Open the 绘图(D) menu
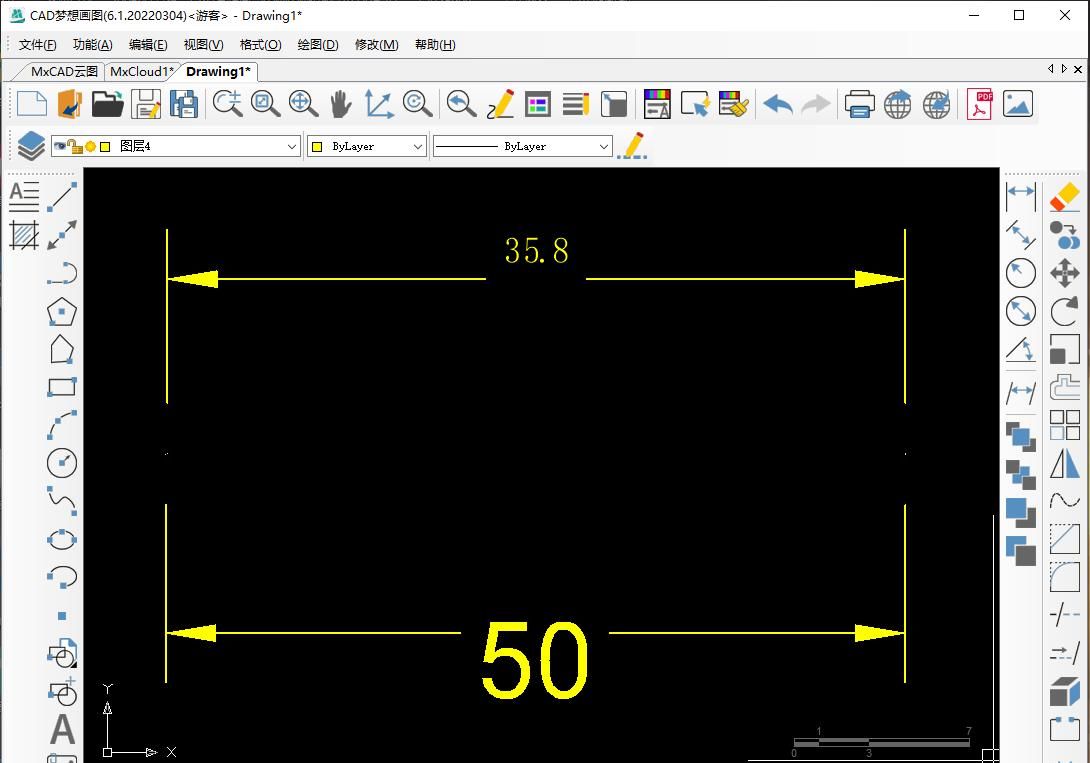The height and width of the screenshot is (763, 1090). click(318, 45)
